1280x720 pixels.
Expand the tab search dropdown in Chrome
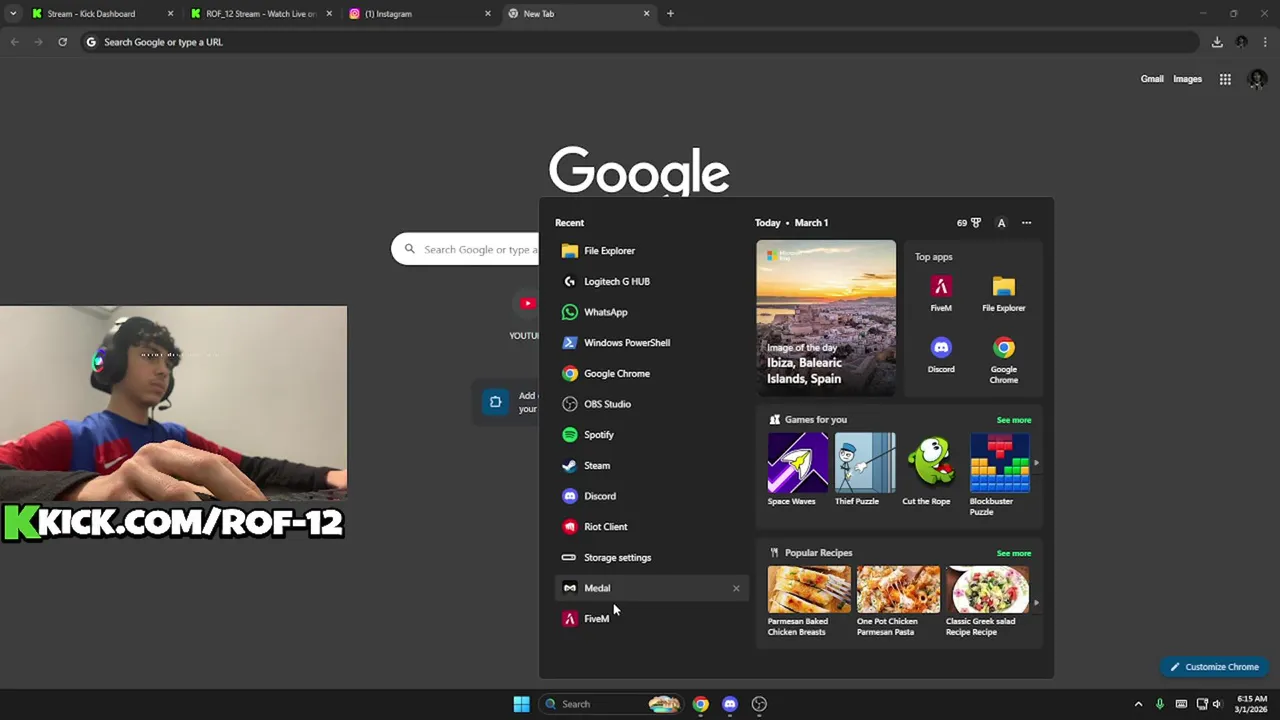point(12,14)
